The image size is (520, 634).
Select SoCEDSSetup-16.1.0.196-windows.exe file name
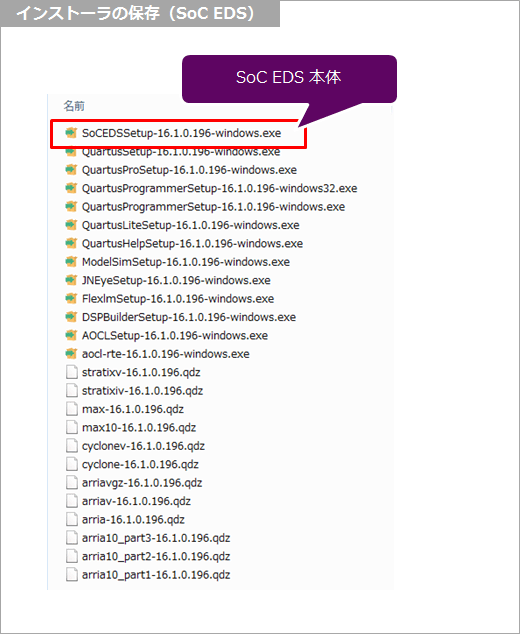click(182, 133)
